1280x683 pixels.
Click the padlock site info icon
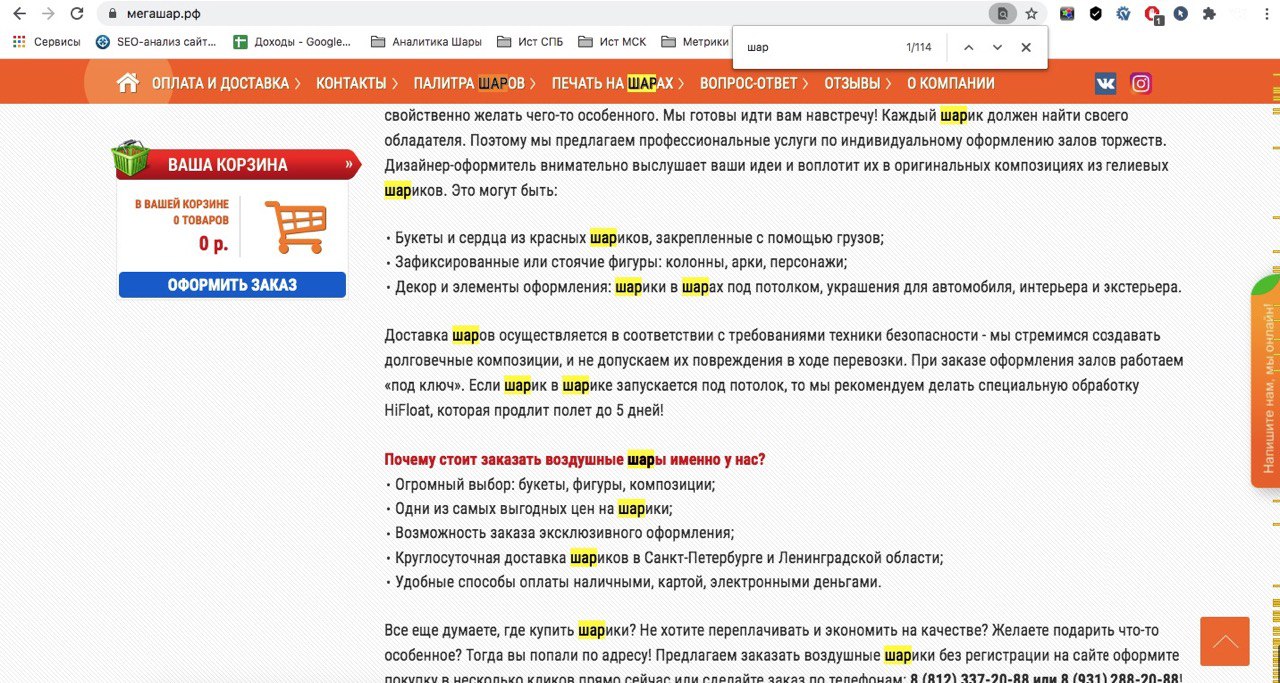tap(113, 14)
